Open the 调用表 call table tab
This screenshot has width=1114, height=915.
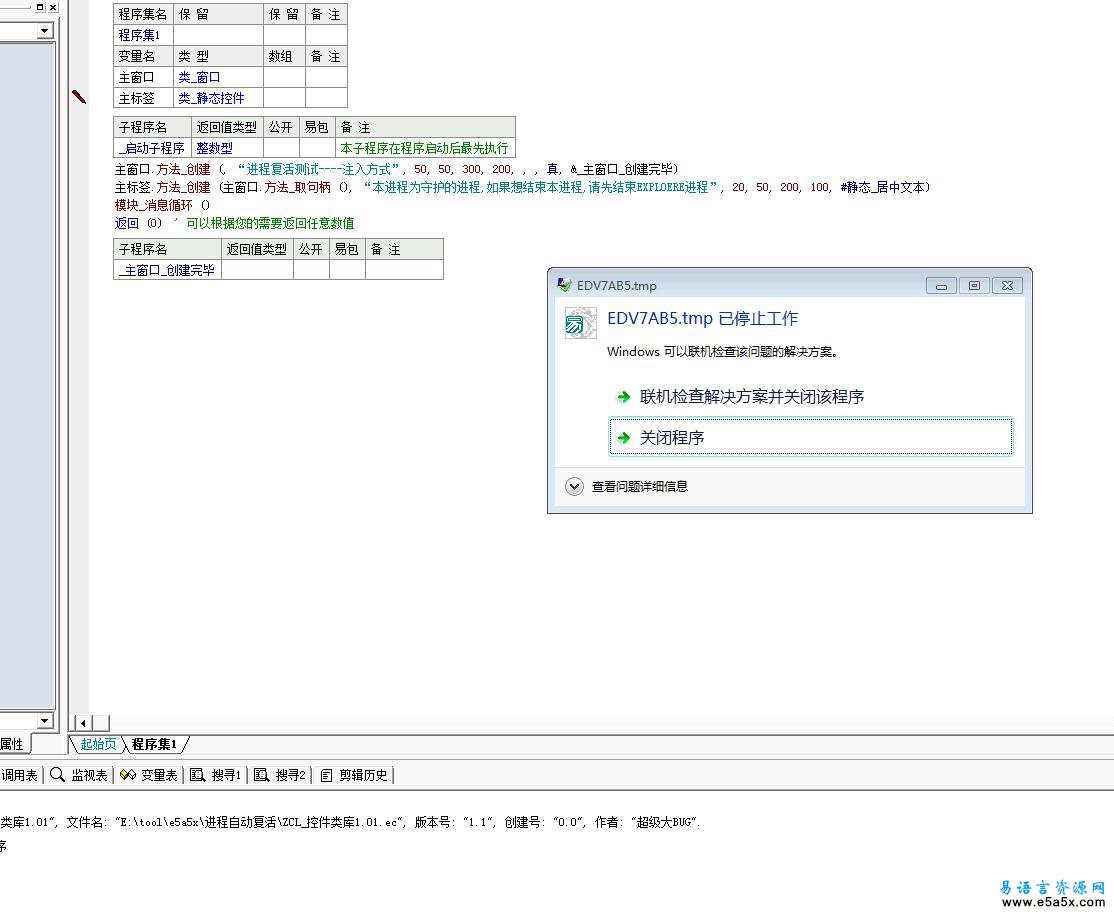[19, 775]
